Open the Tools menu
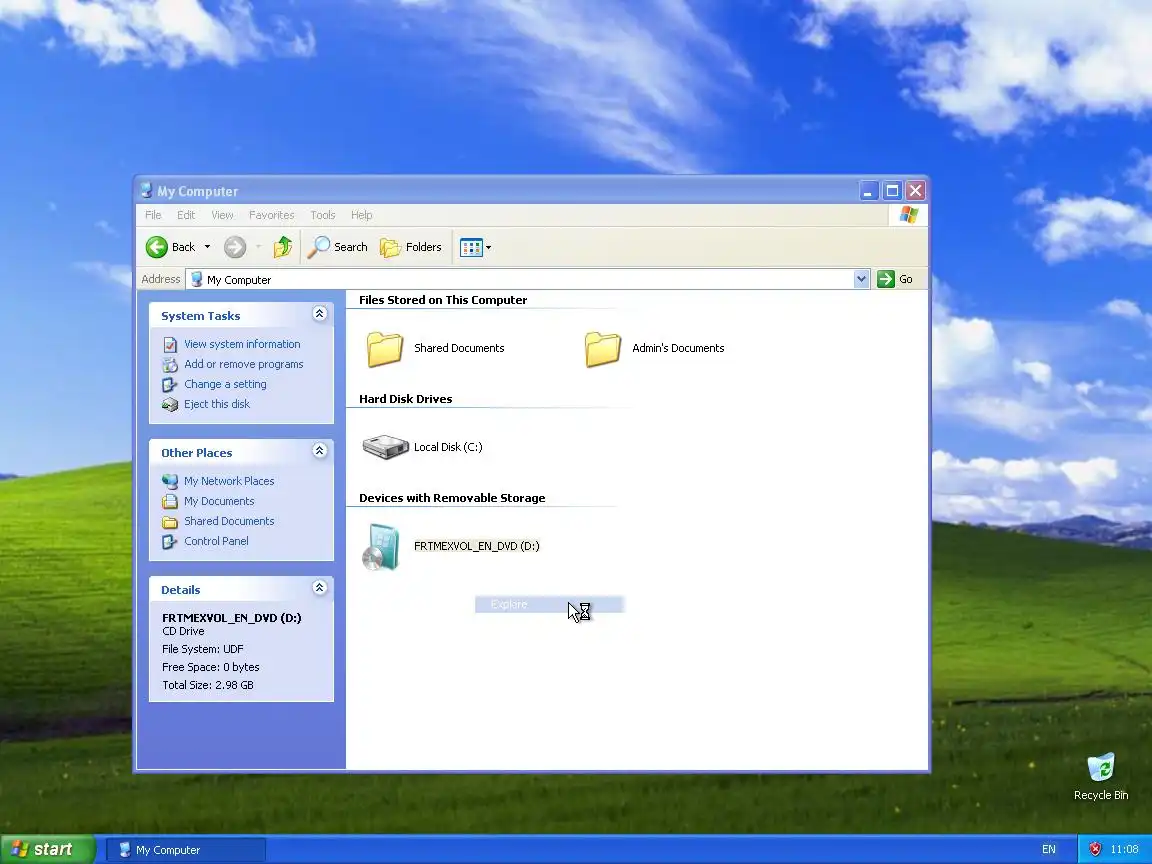This screenshot has height=864, width=1152. coord(323,215)
